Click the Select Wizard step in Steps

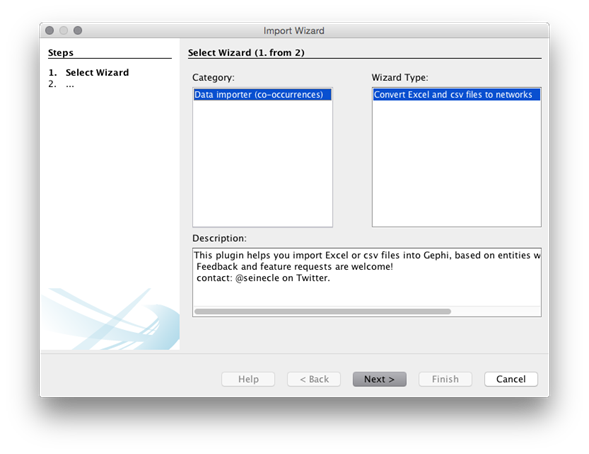point(97,72)
